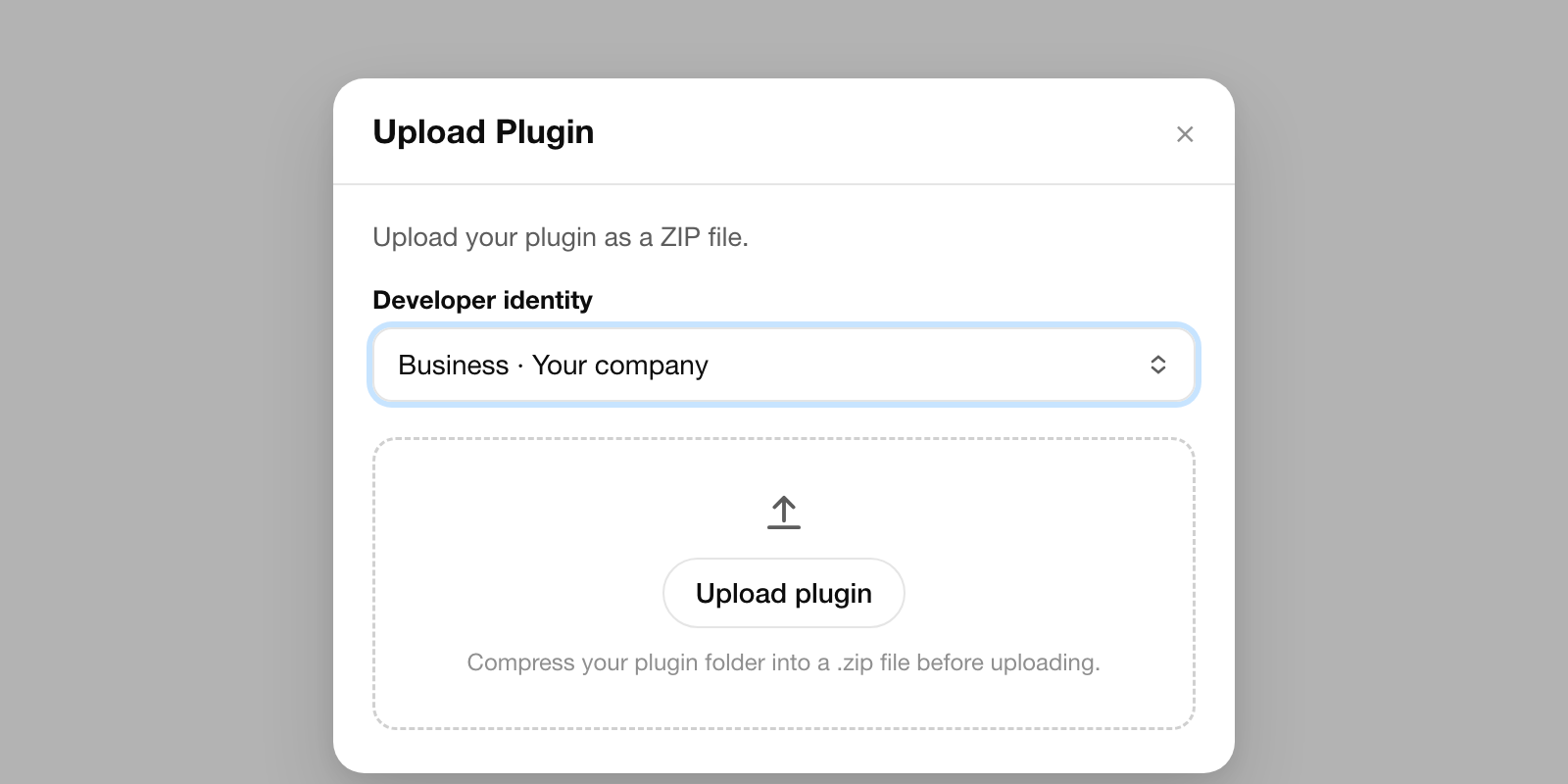
Task: Open the Developer identity dropdown
Action: point(784,365)
